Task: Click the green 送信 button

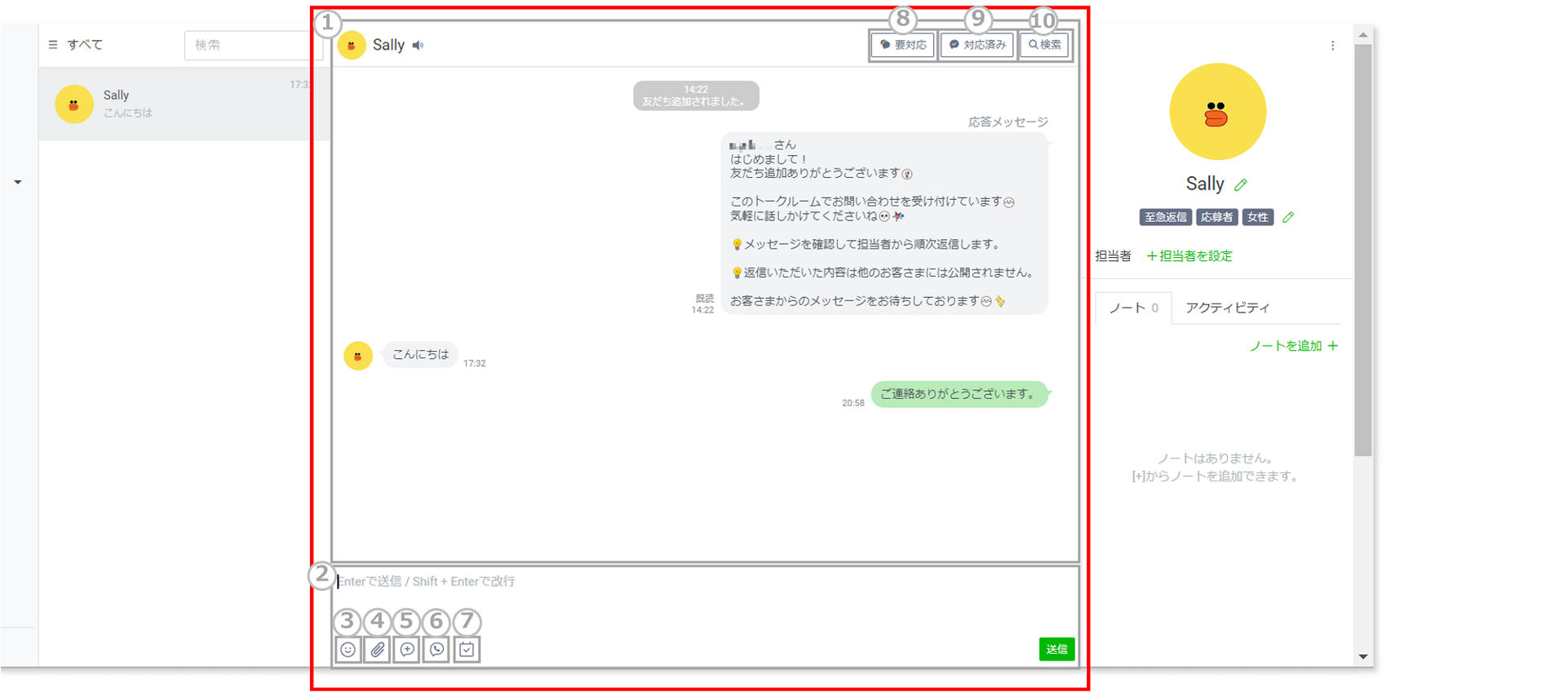Action: [1056, 649]
